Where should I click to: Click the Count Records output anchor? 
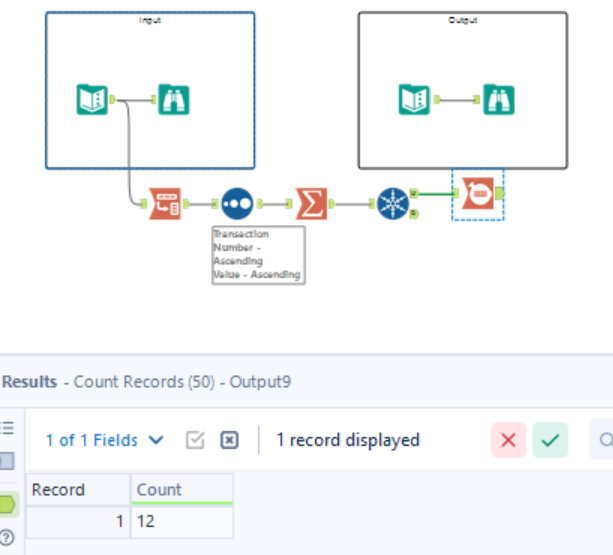[x=499, y=193]
